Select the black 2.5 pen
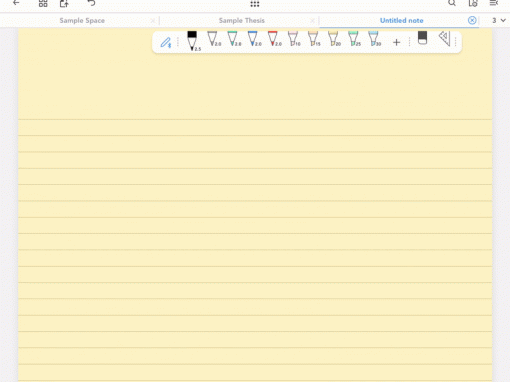Screen dimensions: 510x382 click(193, 41)
